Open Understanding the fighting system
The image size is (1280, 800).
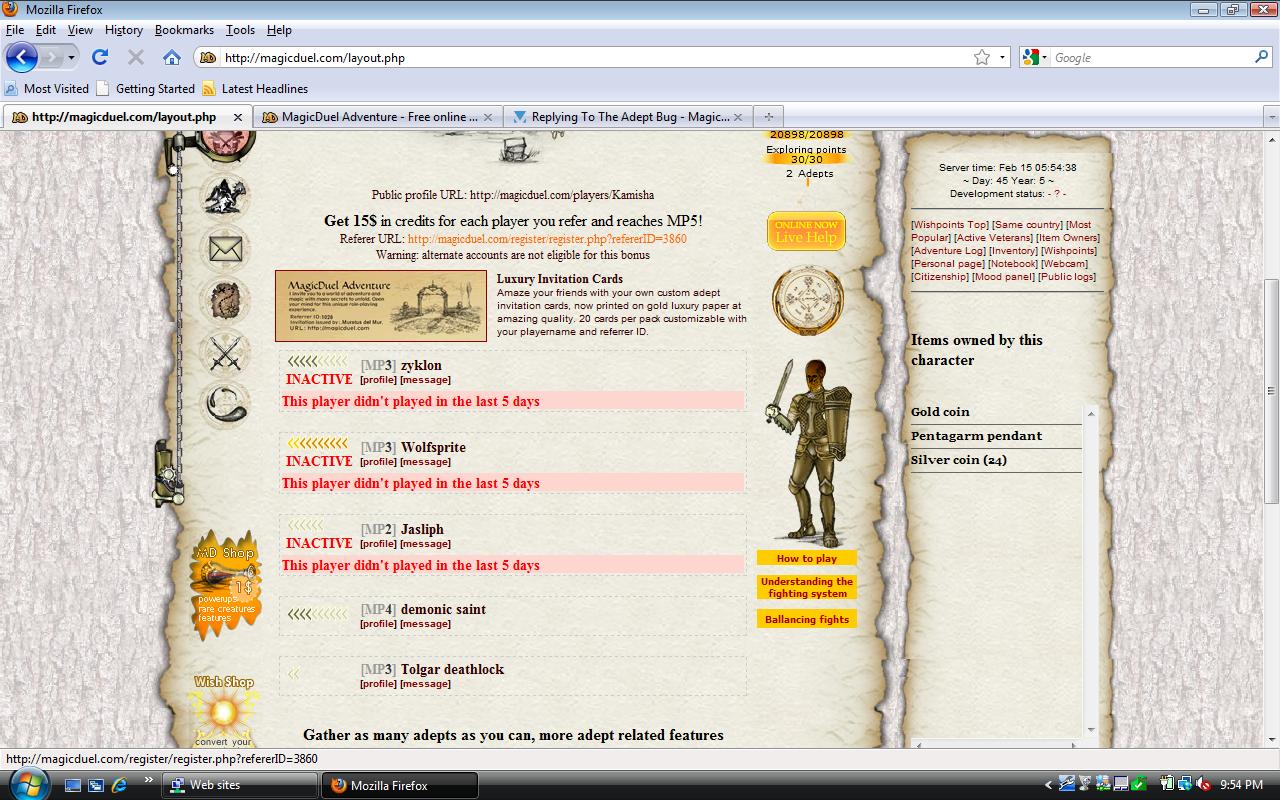[x=807, y=587]
